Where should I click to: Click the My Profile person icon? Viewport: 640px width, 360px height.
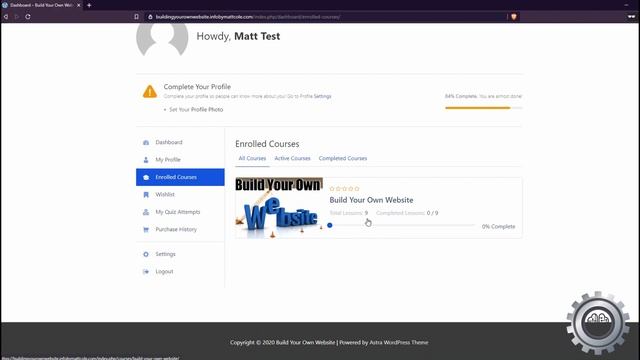click(x=146, y=160)
